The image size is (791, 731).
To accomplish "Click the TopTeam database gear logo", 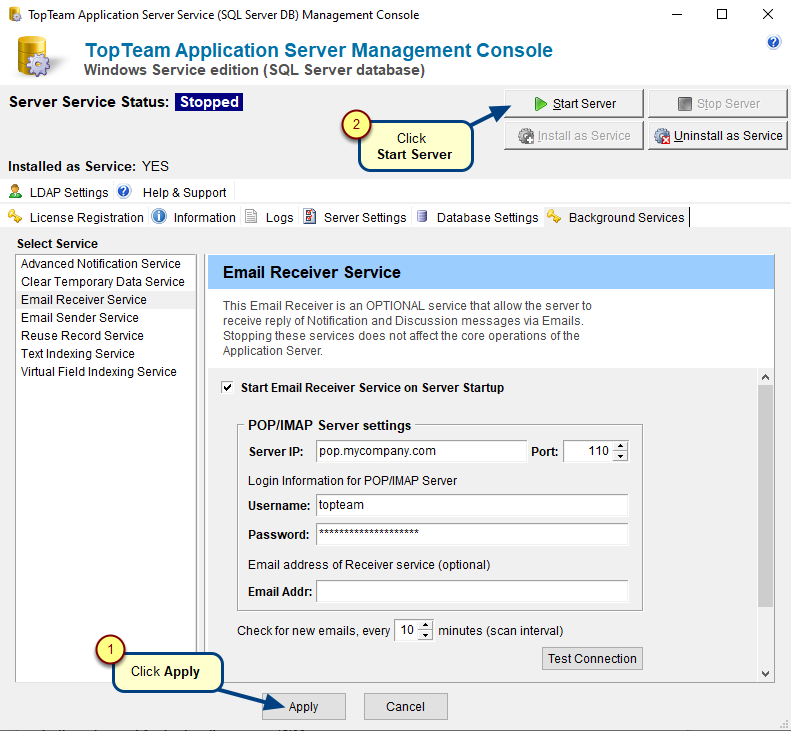I will tap(34, 57).
